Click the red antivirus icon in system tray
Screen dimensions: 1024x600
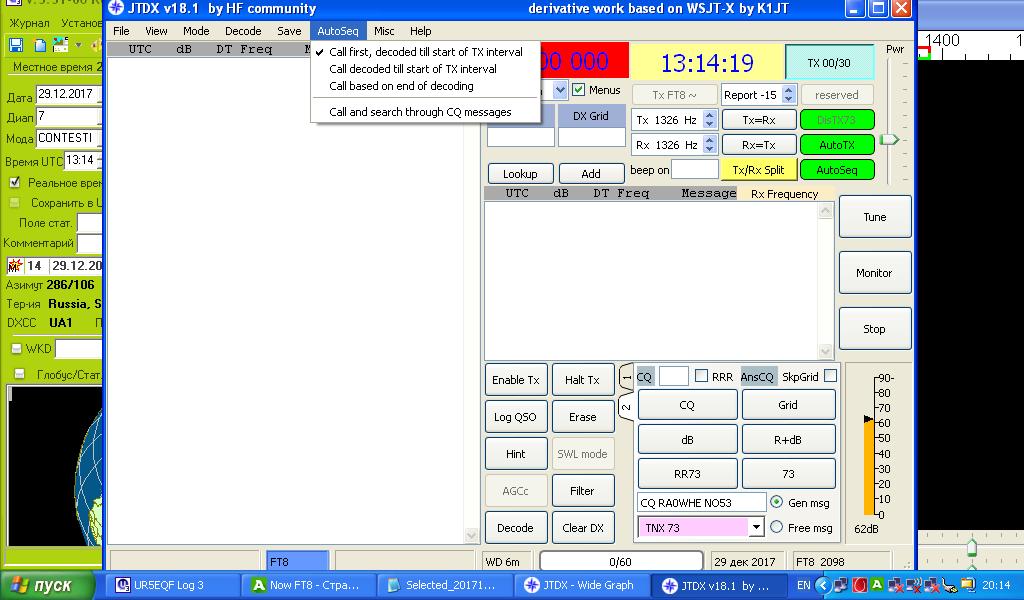pos(859,585)
